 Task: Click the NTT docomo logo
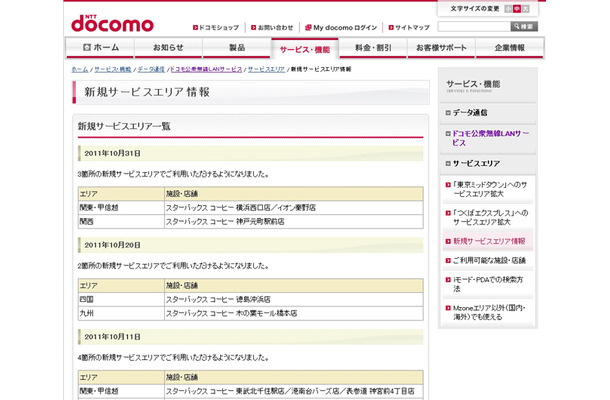112,23
